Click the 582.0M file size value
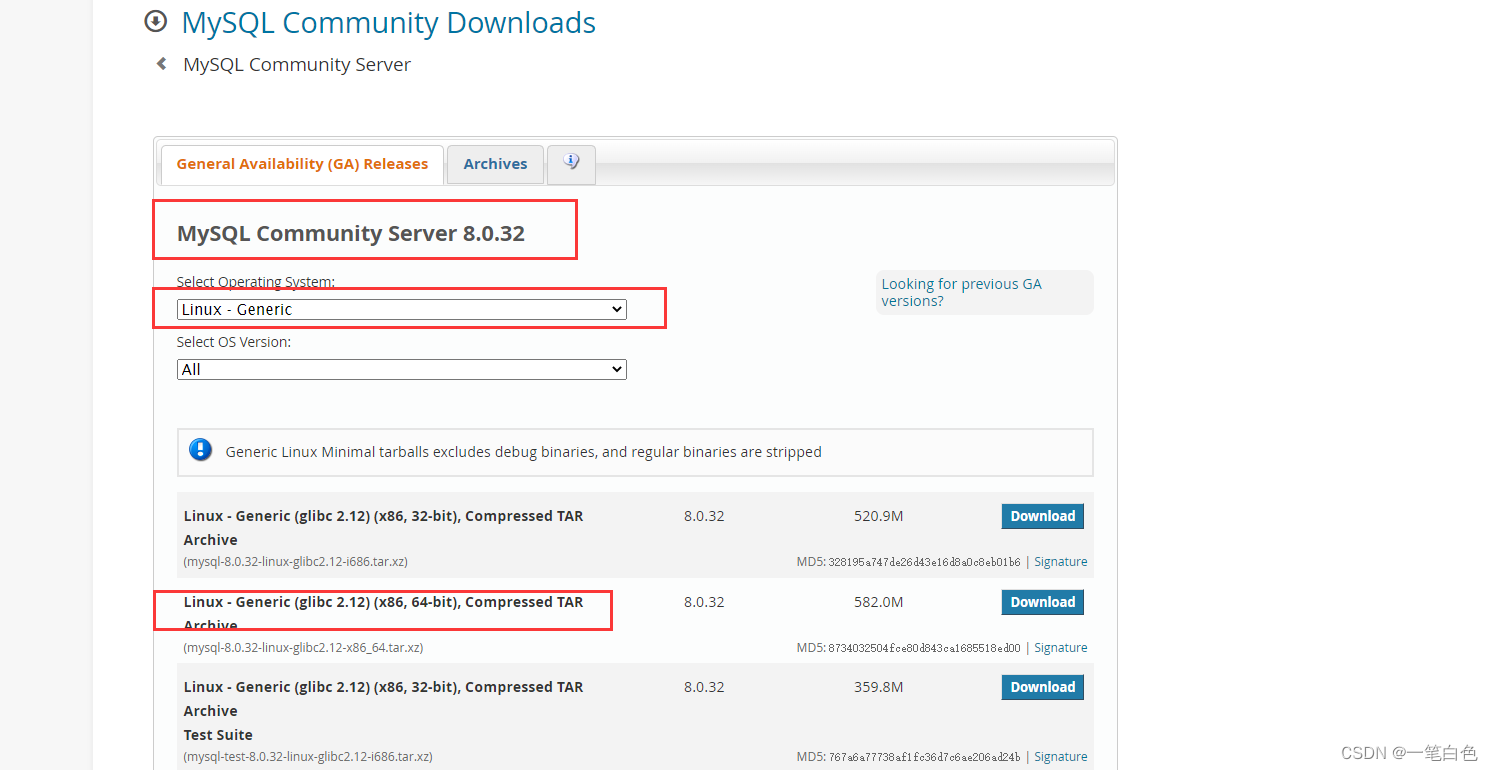 (x=879, y=602)
